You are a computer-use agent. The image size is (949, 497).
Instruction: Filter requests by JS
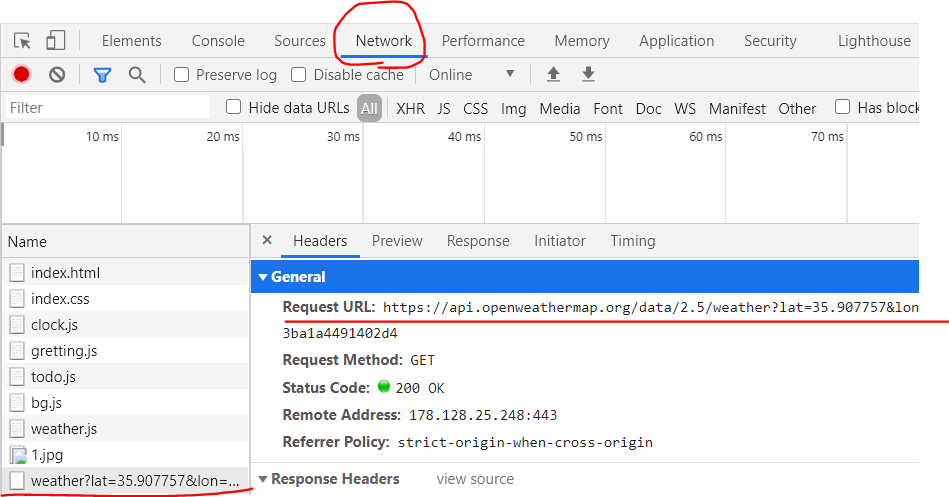444,108
